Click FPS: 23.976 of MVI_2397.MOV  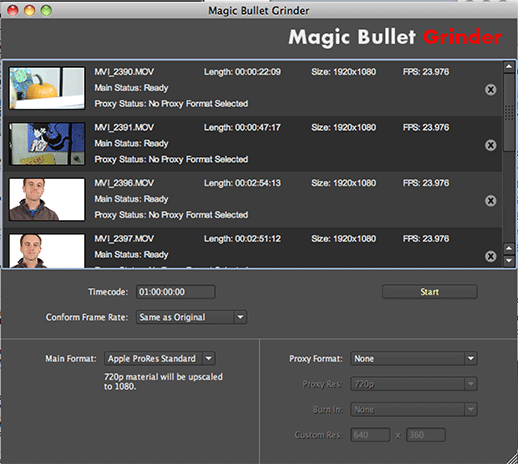pyautogui.click(x=426, y=239)
